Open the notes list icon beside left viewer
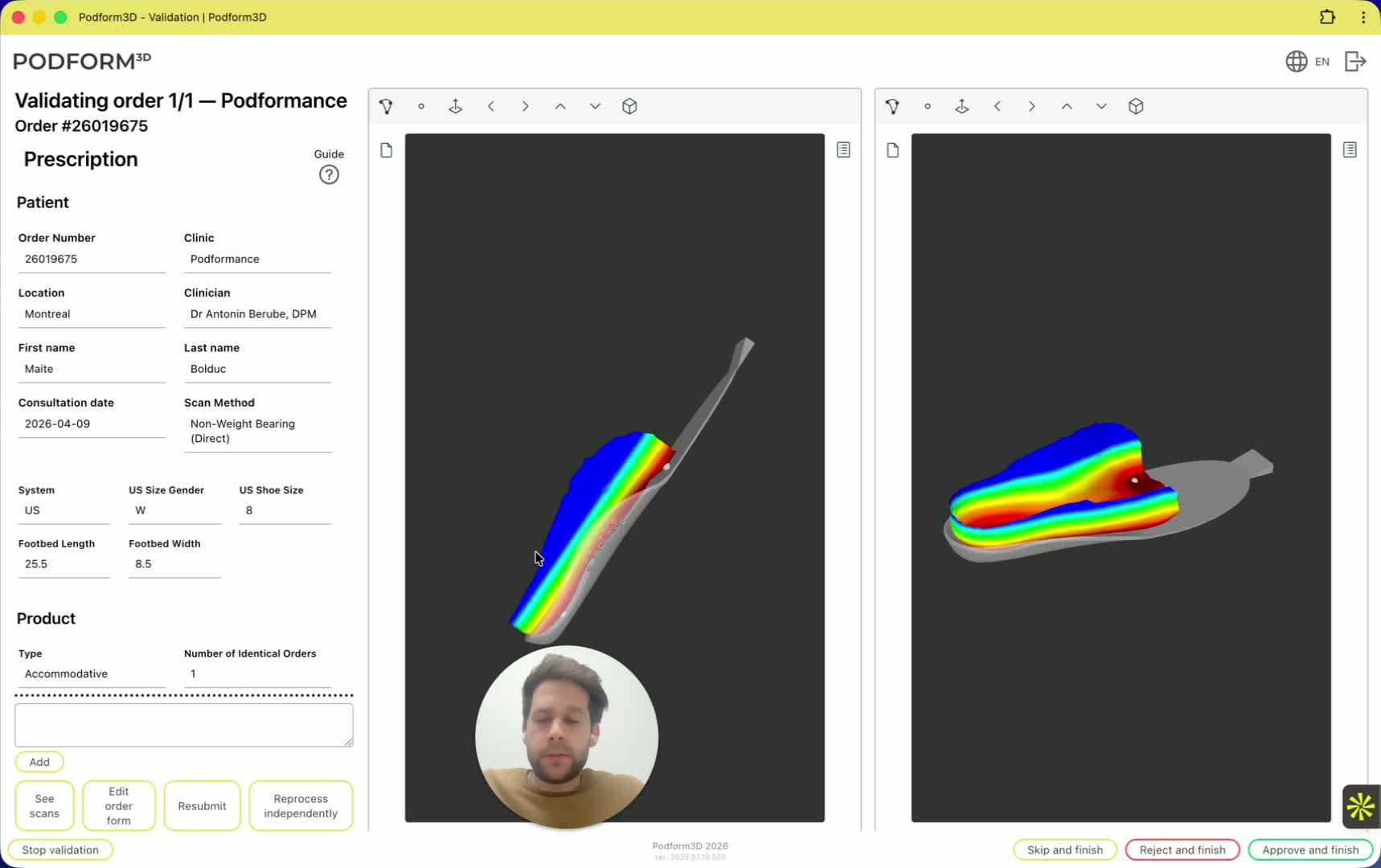Image resolution: width=1381 pixels, height=868 pixels. pos(843,149)
